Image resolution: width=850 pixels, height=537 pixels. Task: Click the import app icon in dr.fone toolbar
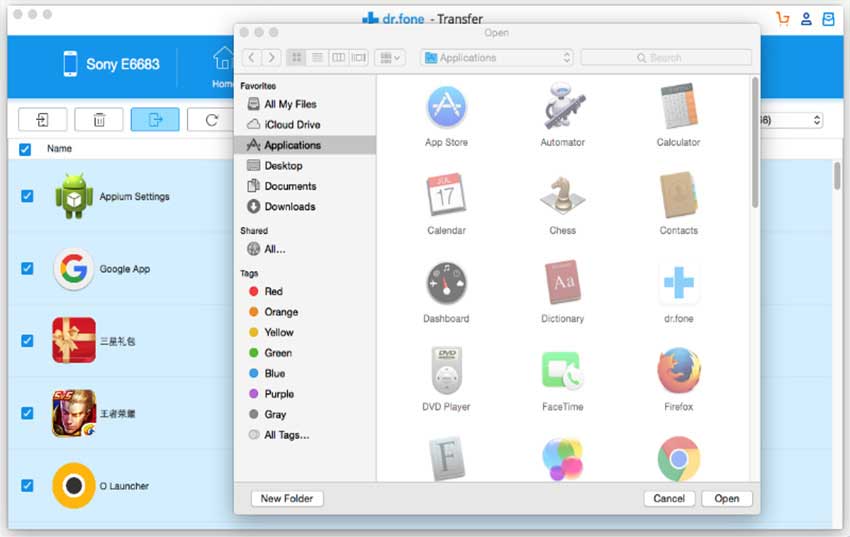coord(42,120)
